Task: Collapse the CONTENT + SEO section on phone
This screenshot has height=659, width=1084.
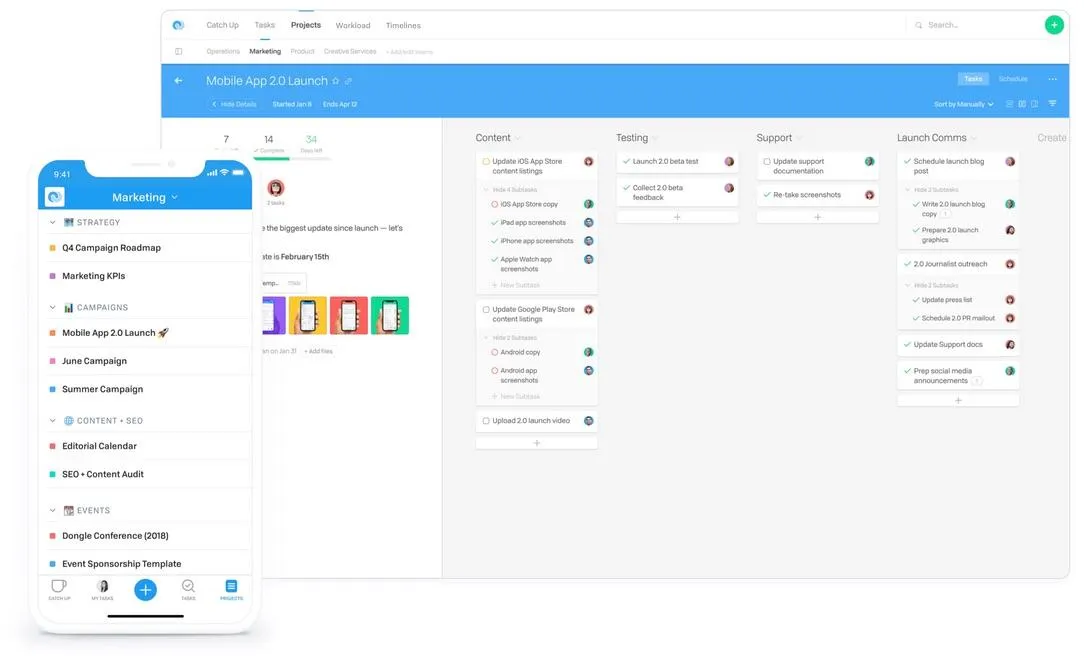Action: [53, 420]
